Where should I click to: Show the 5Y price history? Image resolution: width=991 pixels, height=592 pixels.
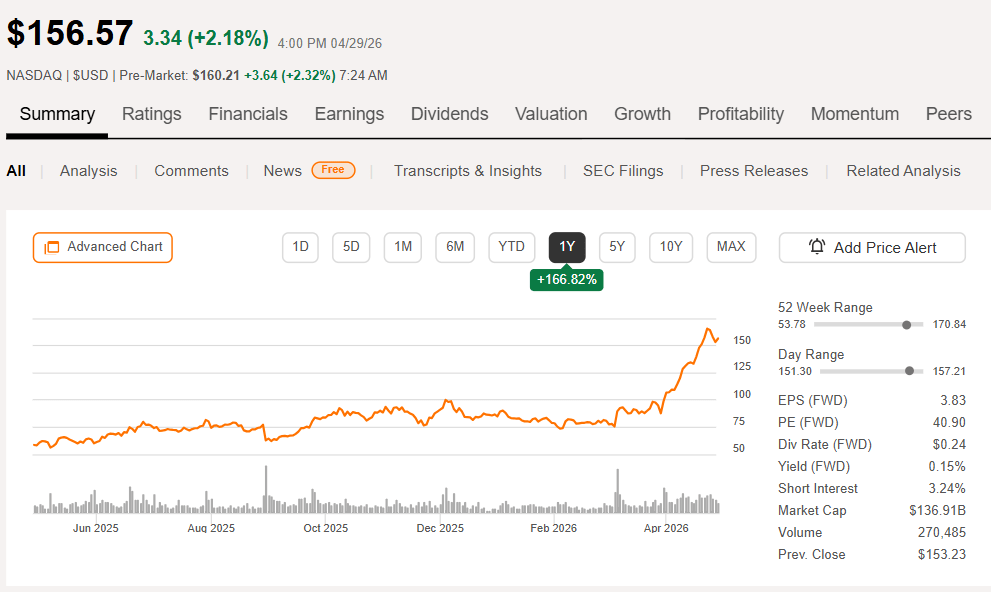[617, 247]
